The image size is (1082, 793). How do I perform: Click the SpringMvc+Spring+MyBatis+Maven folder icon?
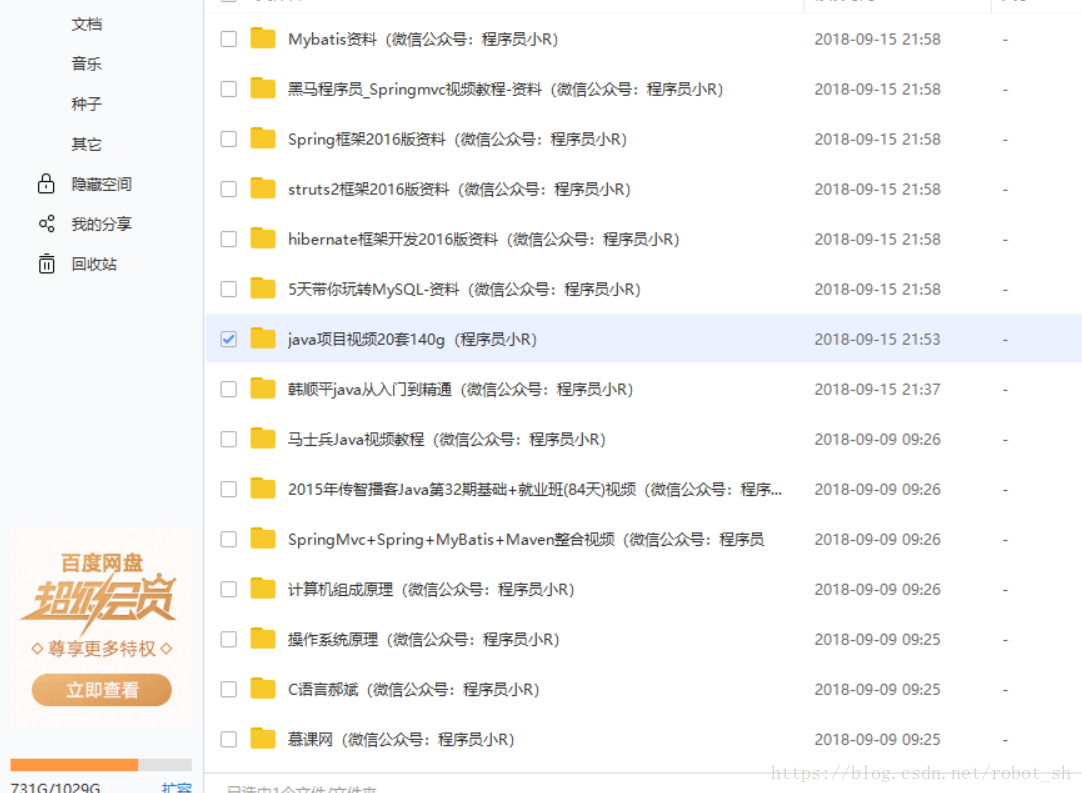tap(262, 539)
